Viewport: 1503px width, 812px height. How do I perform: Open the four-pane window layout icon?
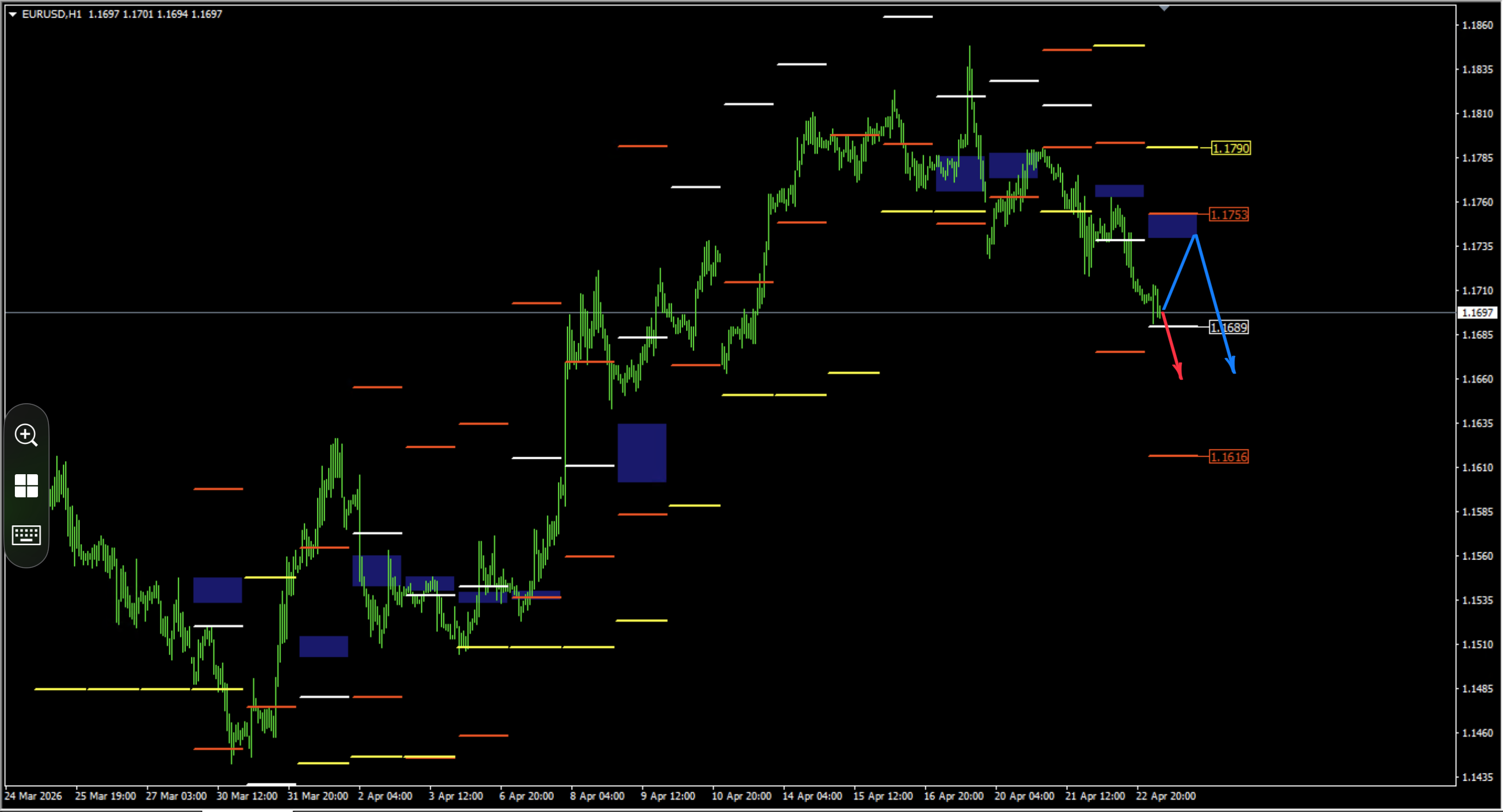click(26, 485)
